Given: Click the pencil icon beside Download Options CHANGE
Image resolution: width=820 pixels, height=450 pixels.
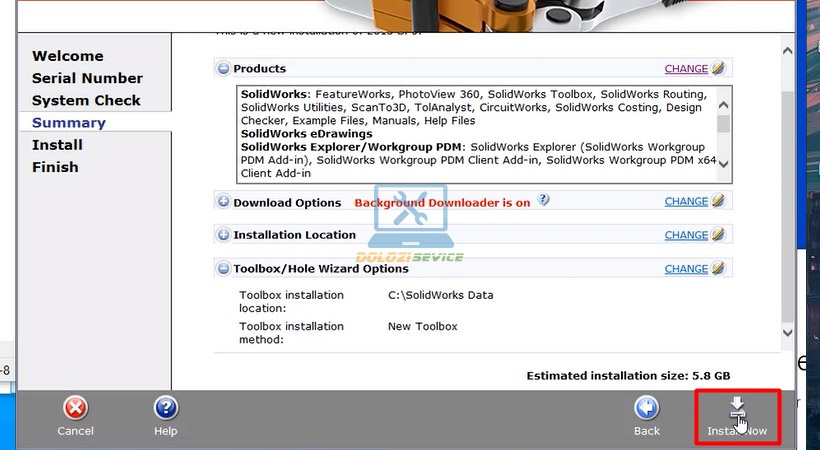Looking at the screenshot, I should tap(719, 201).
